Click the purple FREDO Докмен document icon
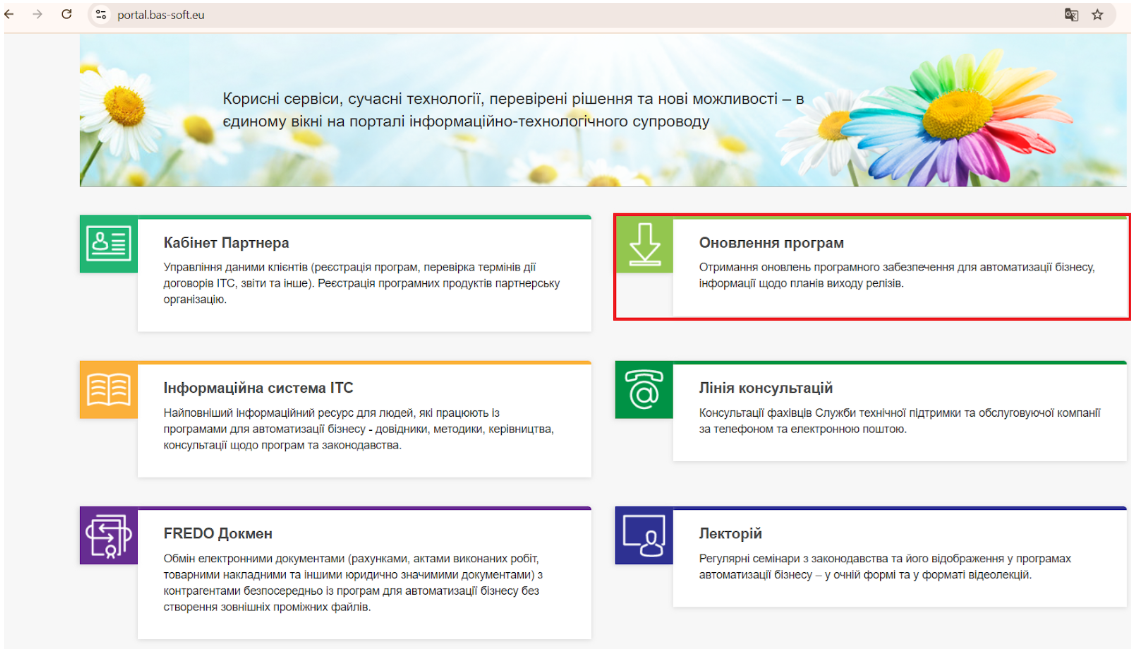The width and height of the screenshot is (1131, 649). tap(108, 535)
